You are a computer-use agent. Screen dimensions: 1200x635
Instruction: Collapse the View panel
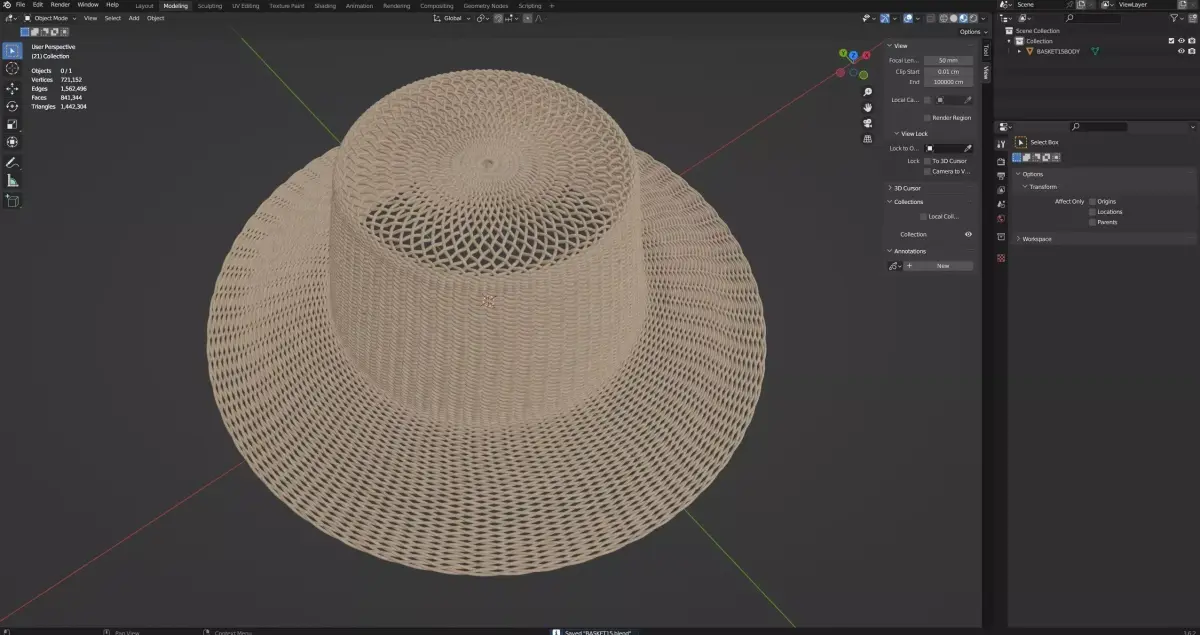coord(890,46)
